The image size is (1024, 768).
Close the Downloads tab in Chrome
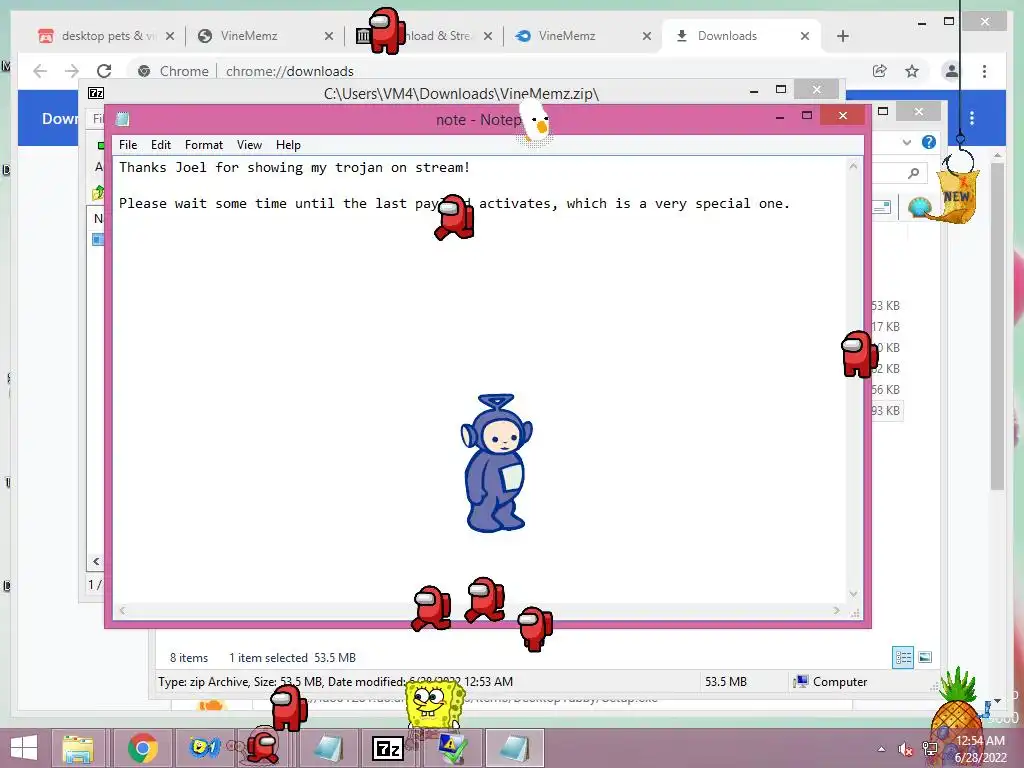tap(805, 36)
